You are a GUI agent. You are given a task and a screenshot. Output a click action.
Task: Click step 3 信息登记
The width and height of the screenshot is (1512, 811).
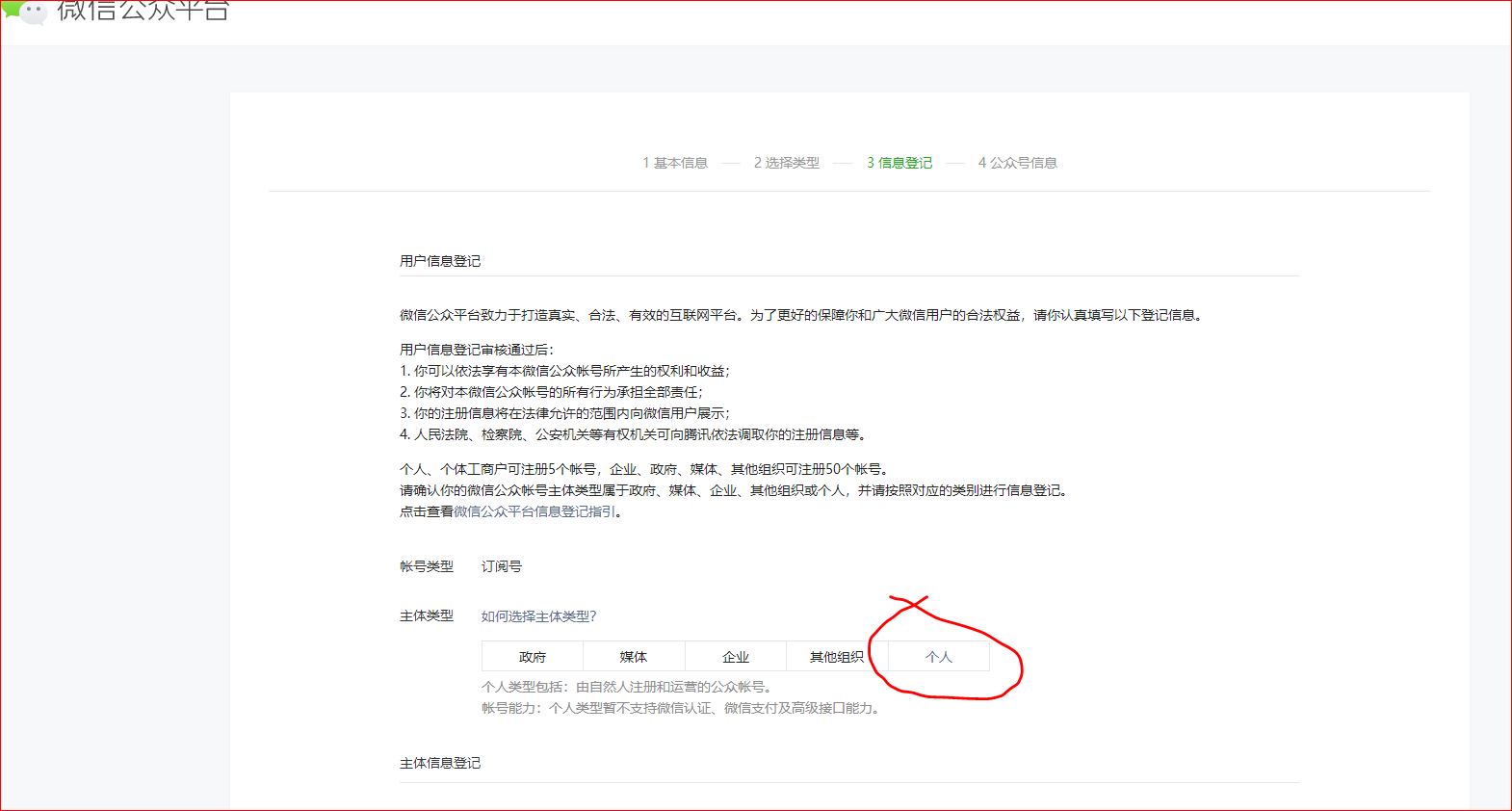tap(899, 163)
